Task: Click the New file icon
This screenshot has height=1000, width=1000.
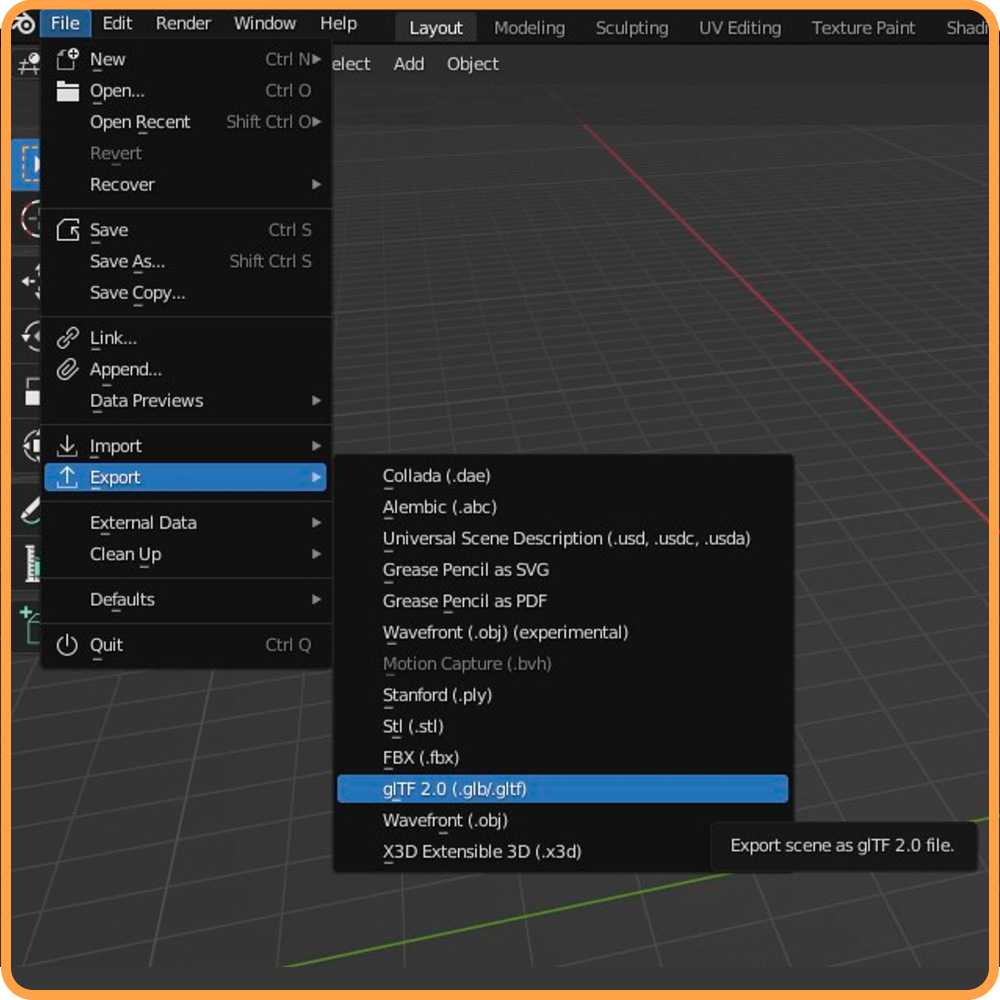Action: [68, 59]
